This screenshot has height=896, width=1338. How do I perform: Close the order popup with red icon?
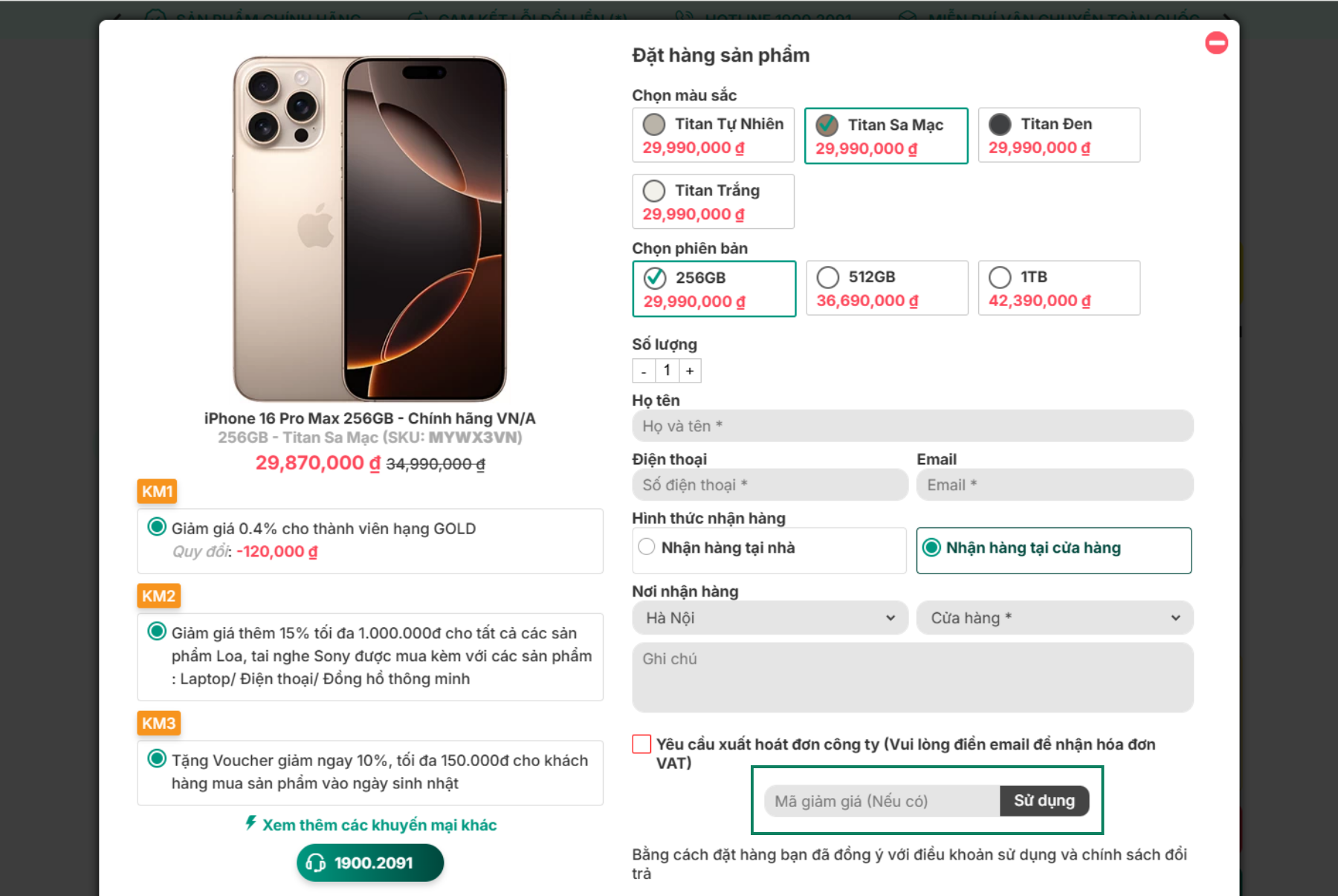click(x=1216, y=43)
